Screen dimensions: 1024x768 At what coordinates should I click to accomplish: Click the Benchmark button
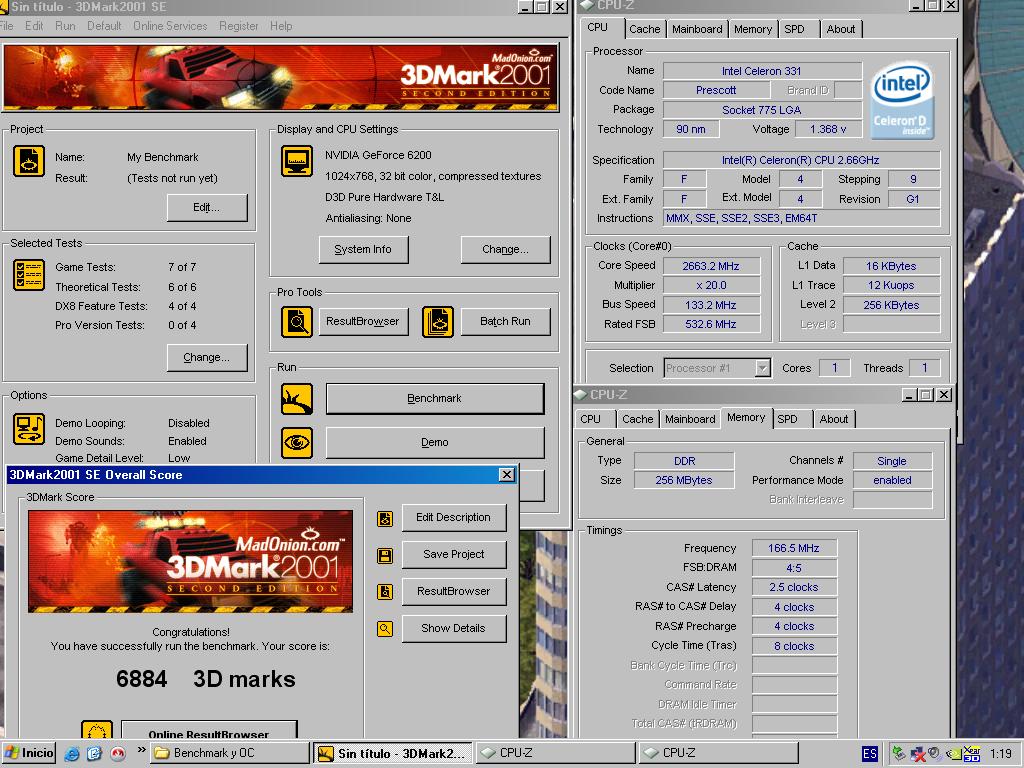click(435, 399)
